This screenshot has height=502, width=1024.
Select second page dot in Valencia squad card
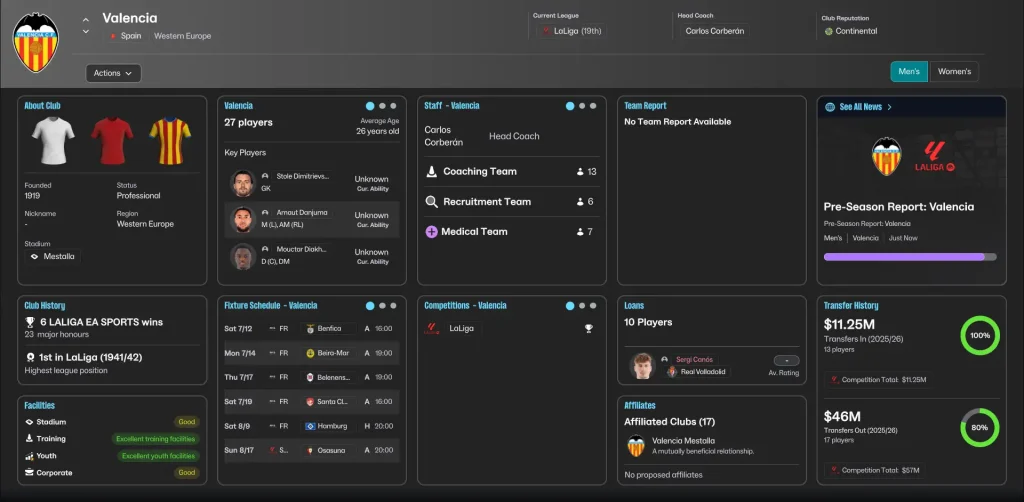tap(382, 106)
